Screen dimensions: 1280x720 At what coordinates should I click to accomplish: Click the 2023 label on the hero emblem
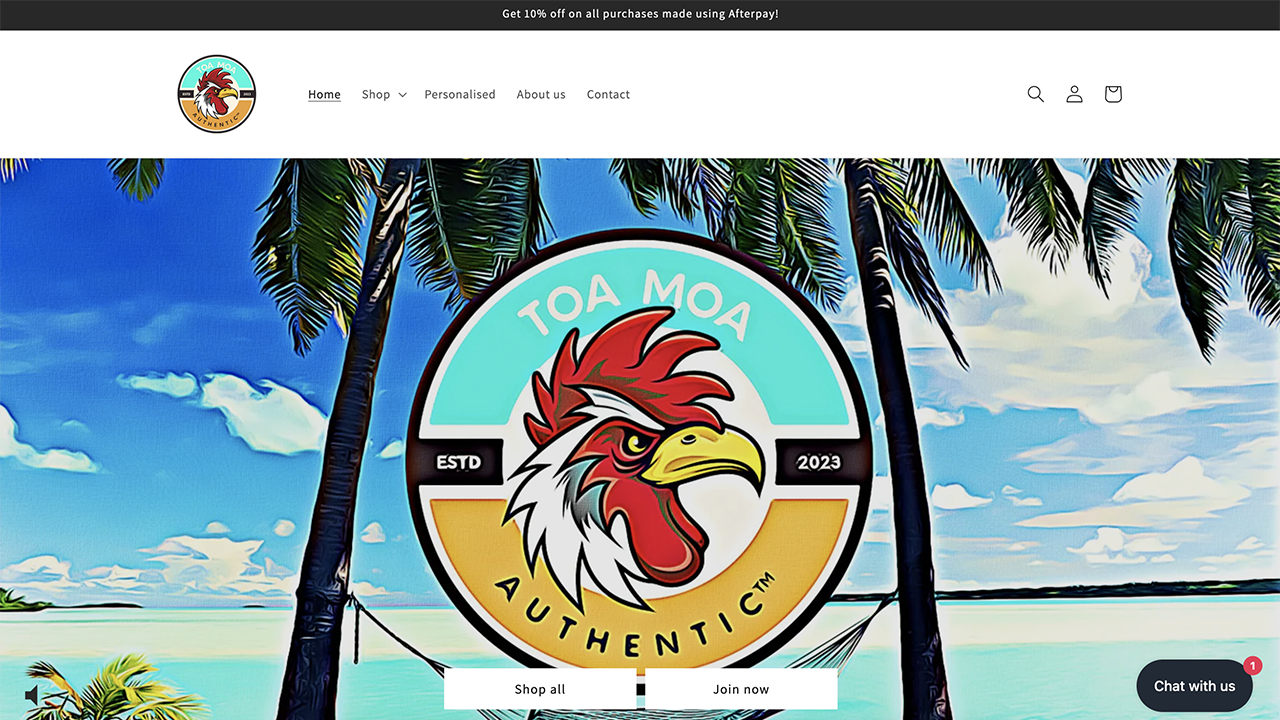pos(818,462)
